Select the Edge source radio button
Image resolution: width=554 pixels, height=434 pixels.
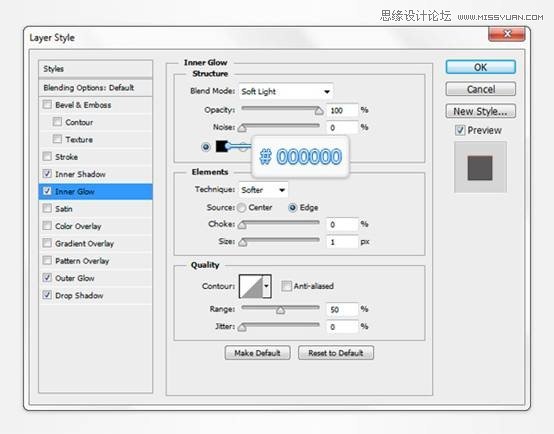coord(293,207)
